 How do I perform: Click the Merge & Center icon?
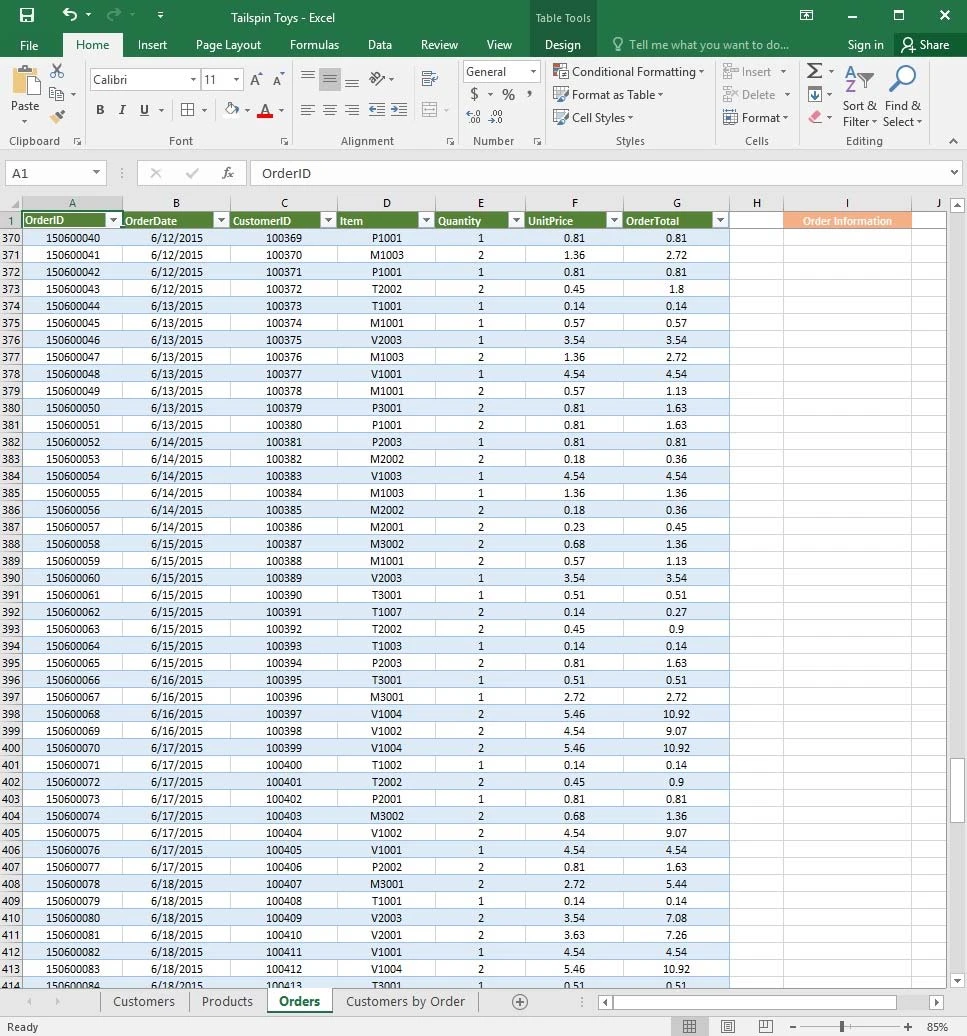pyautogui.click(x=430, y=110)
